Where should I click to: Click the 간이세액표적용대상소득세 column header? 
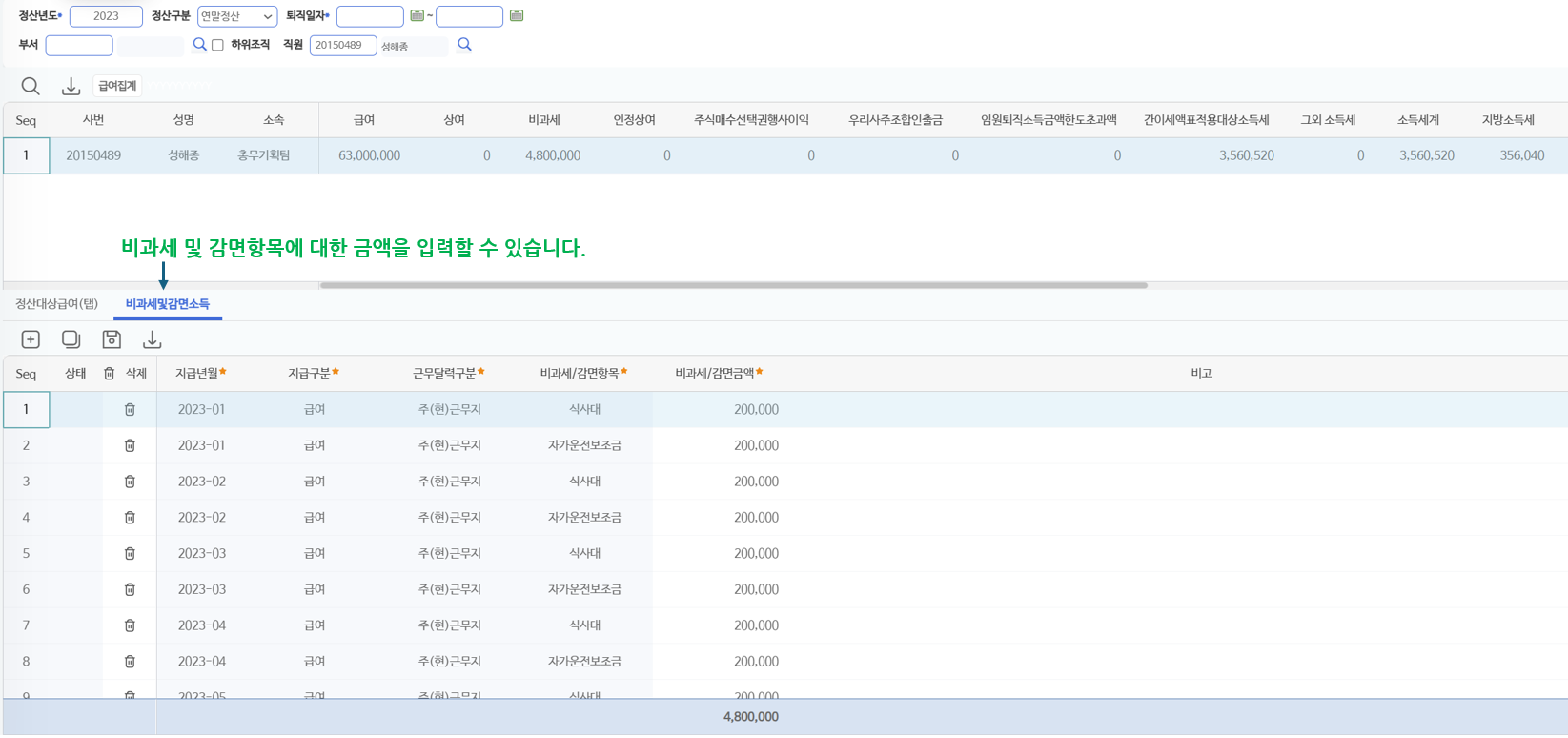click(x=1206, y=120)
